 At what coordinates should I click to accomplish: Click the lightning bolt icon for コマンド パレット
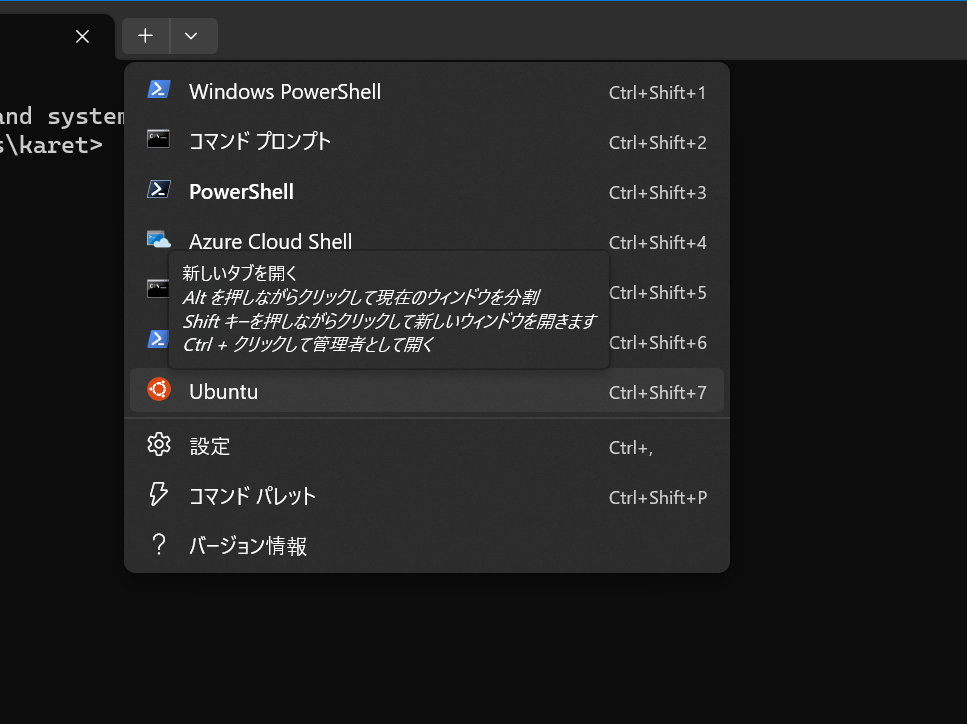click(158, 494)
